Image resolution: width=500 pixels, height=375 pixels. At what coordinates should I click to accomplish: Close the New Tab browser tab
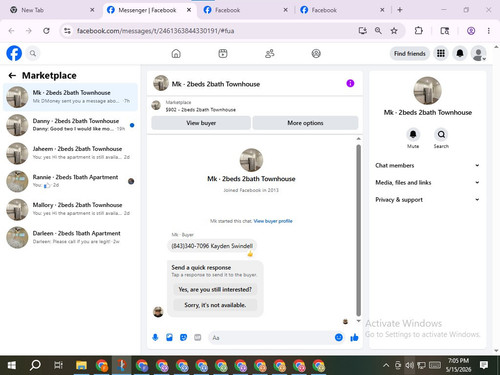click(92, 10)
